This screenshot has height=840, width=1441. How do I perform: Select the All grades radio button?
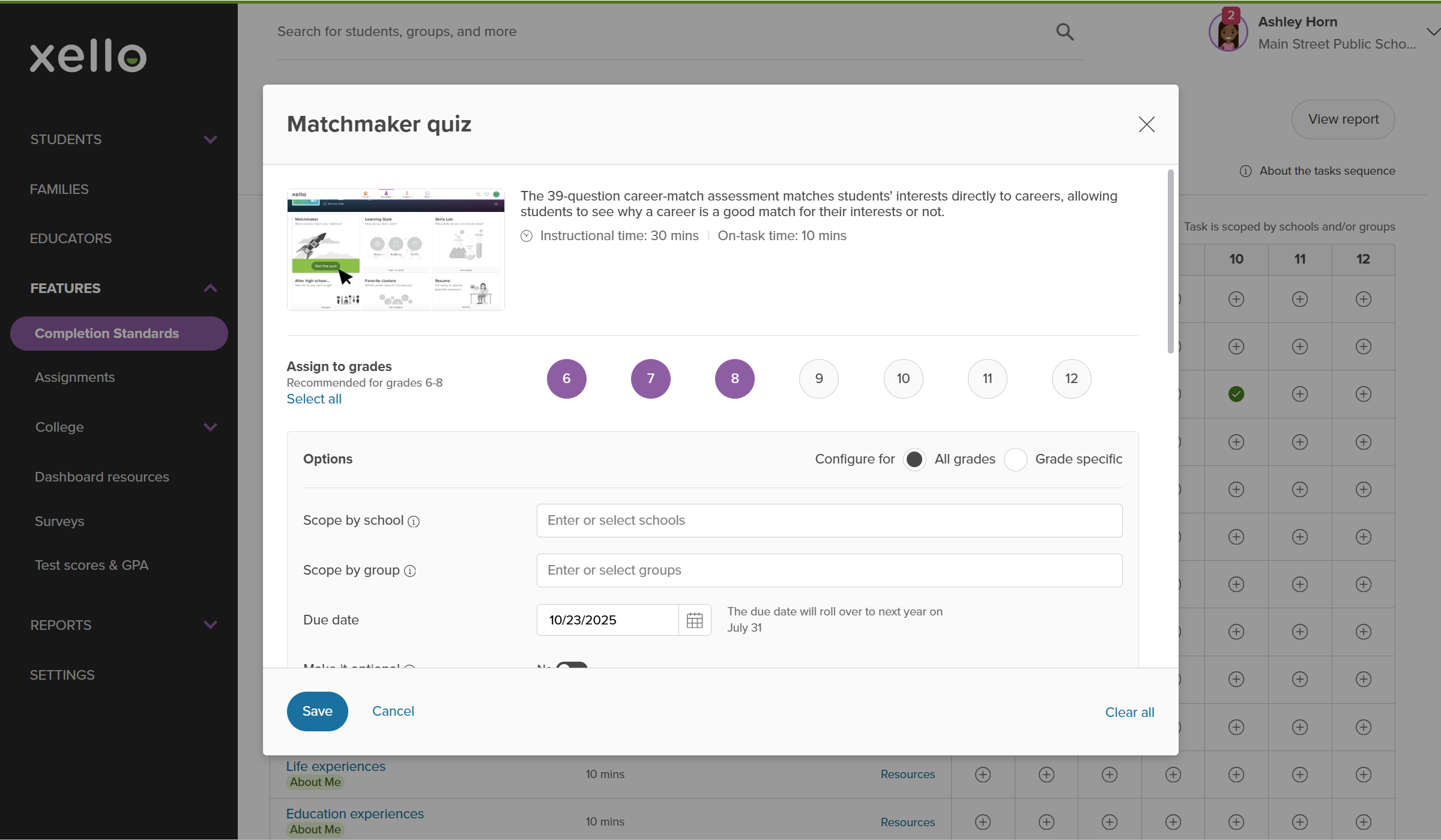(x=914, y=459)
